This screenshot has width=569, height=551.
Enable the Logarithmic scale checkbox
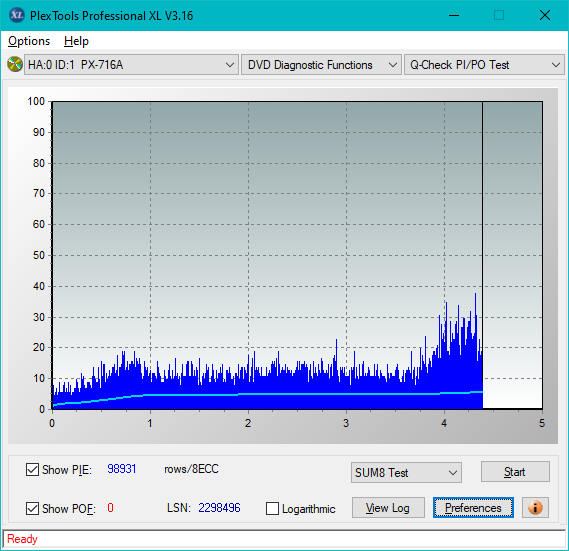272,508
